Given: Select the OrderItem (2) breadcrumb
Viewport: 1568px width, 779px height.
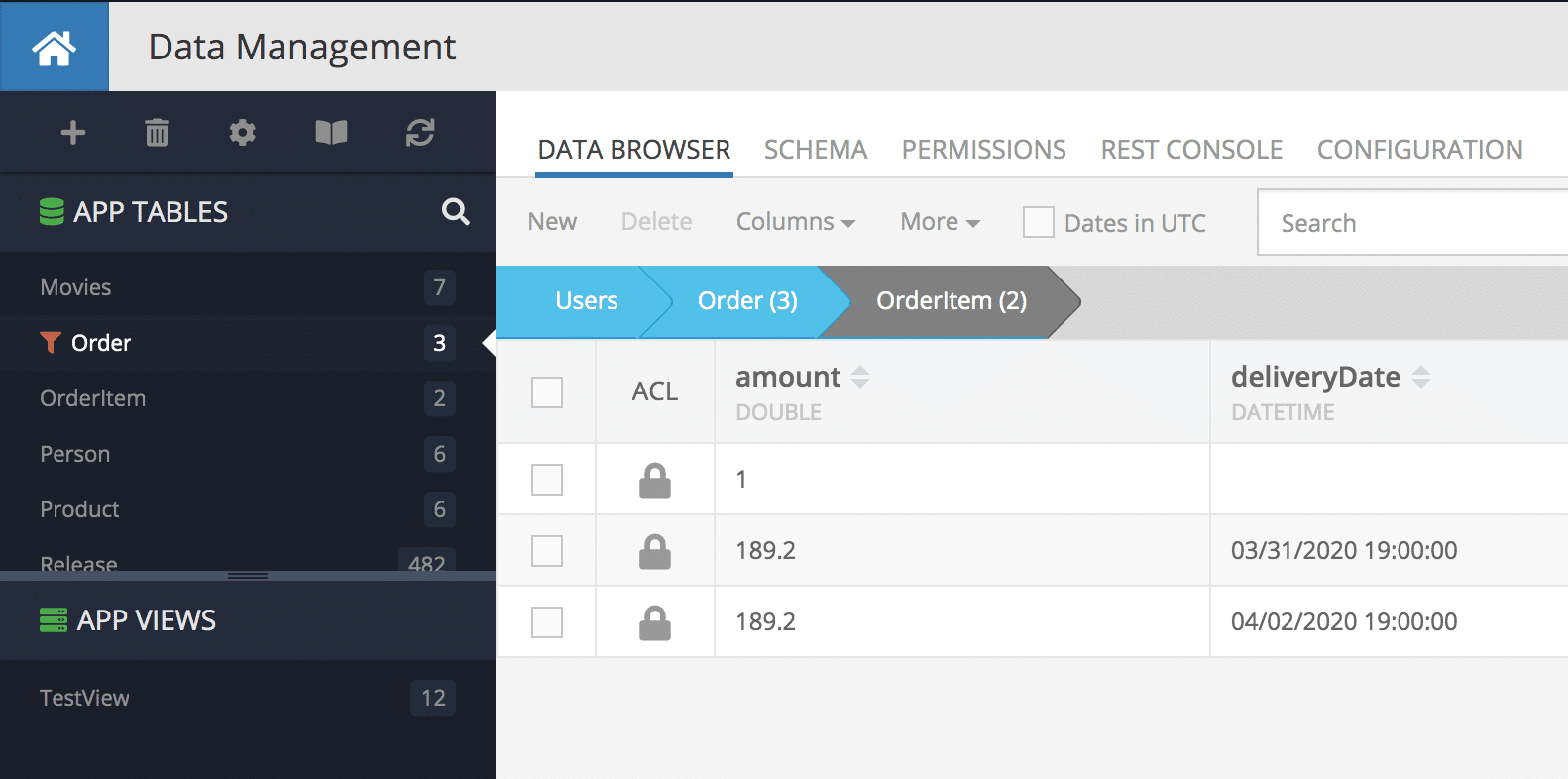Looking at the screenshot, I should tap(952, 301).
